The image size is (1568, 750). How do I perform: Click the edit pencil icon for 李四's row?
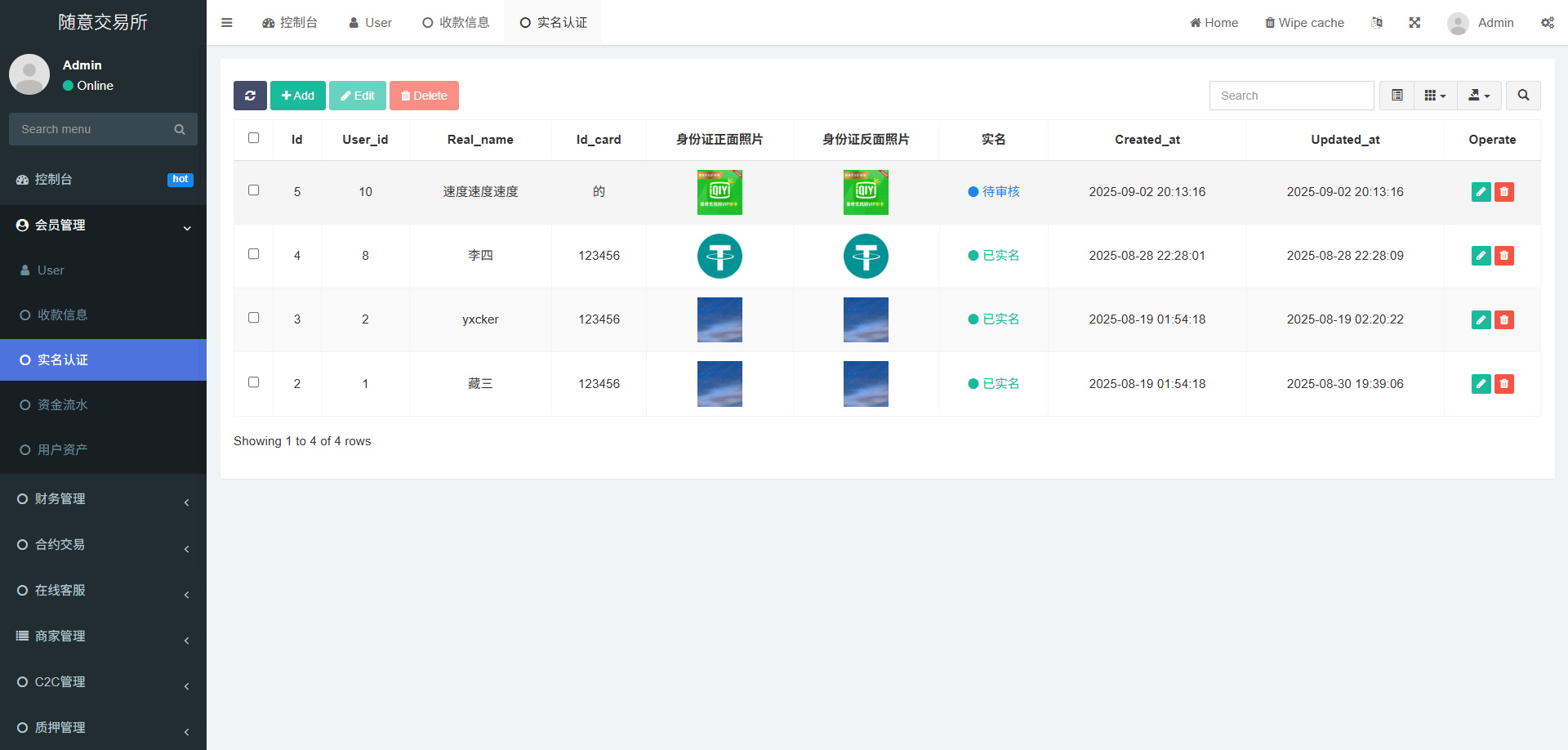point(1481,256)
